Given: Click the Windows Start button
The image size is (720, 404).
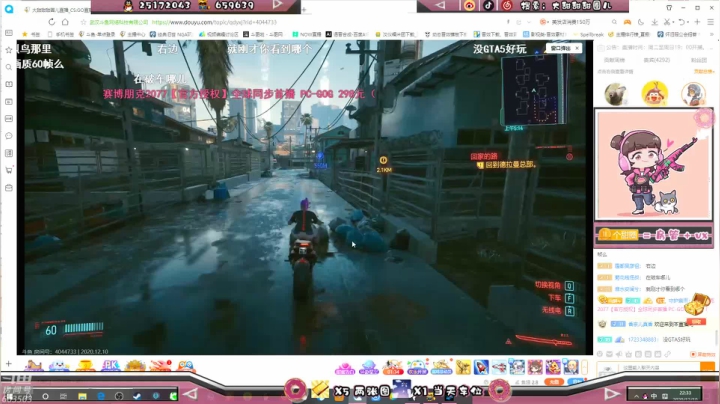Looking at the screenshot, I should 10,395.
